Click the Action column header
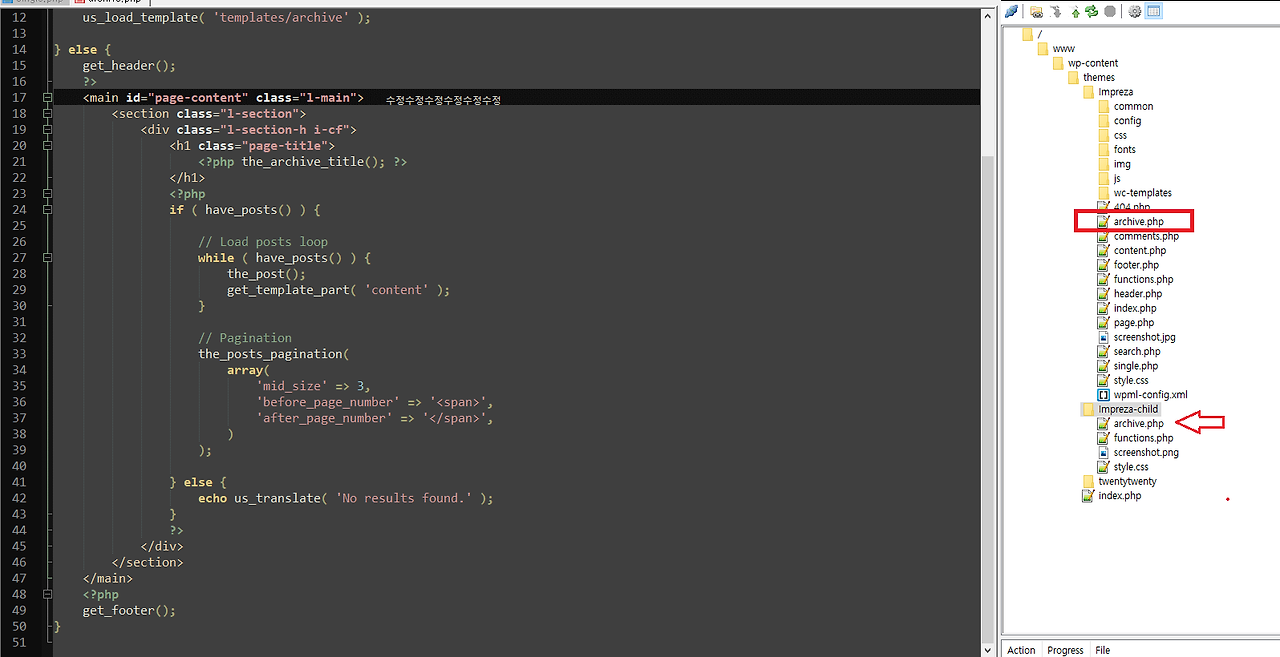 pos(1021,650)
